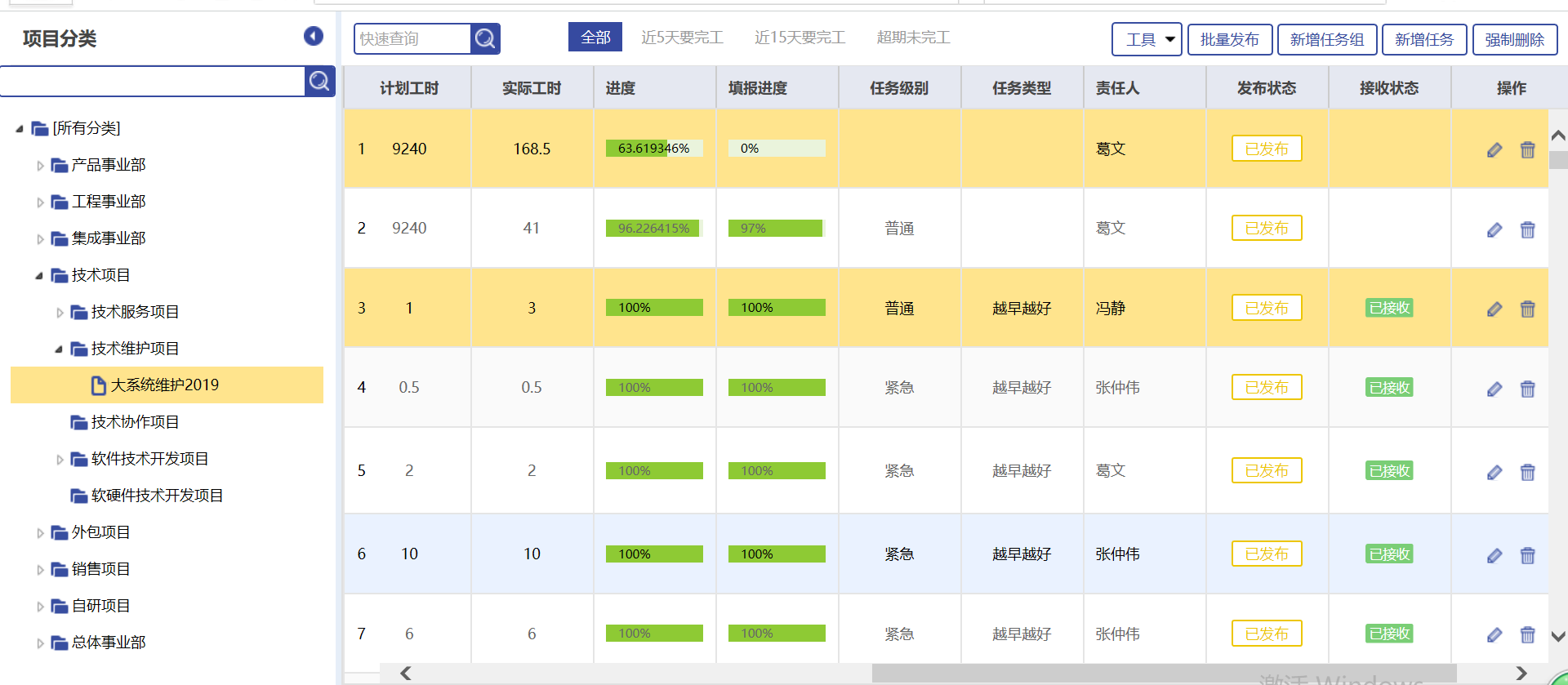Click edit pencil icon for row 4
This screenshot has width=1568, height=685.
pos(1494,389)
